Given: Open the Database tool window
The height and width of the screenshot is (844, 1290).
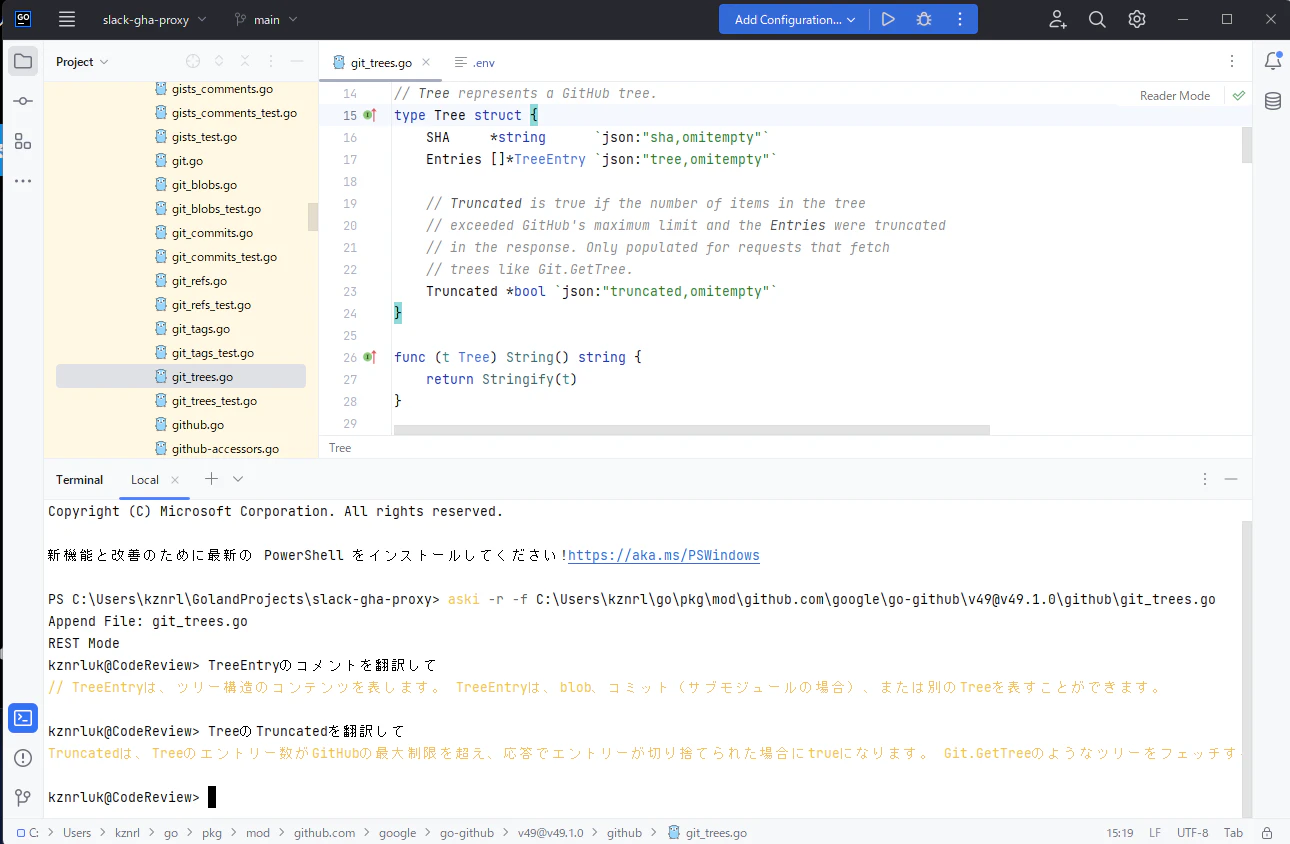Looking at the screenshot, I should pos(1272,101).
